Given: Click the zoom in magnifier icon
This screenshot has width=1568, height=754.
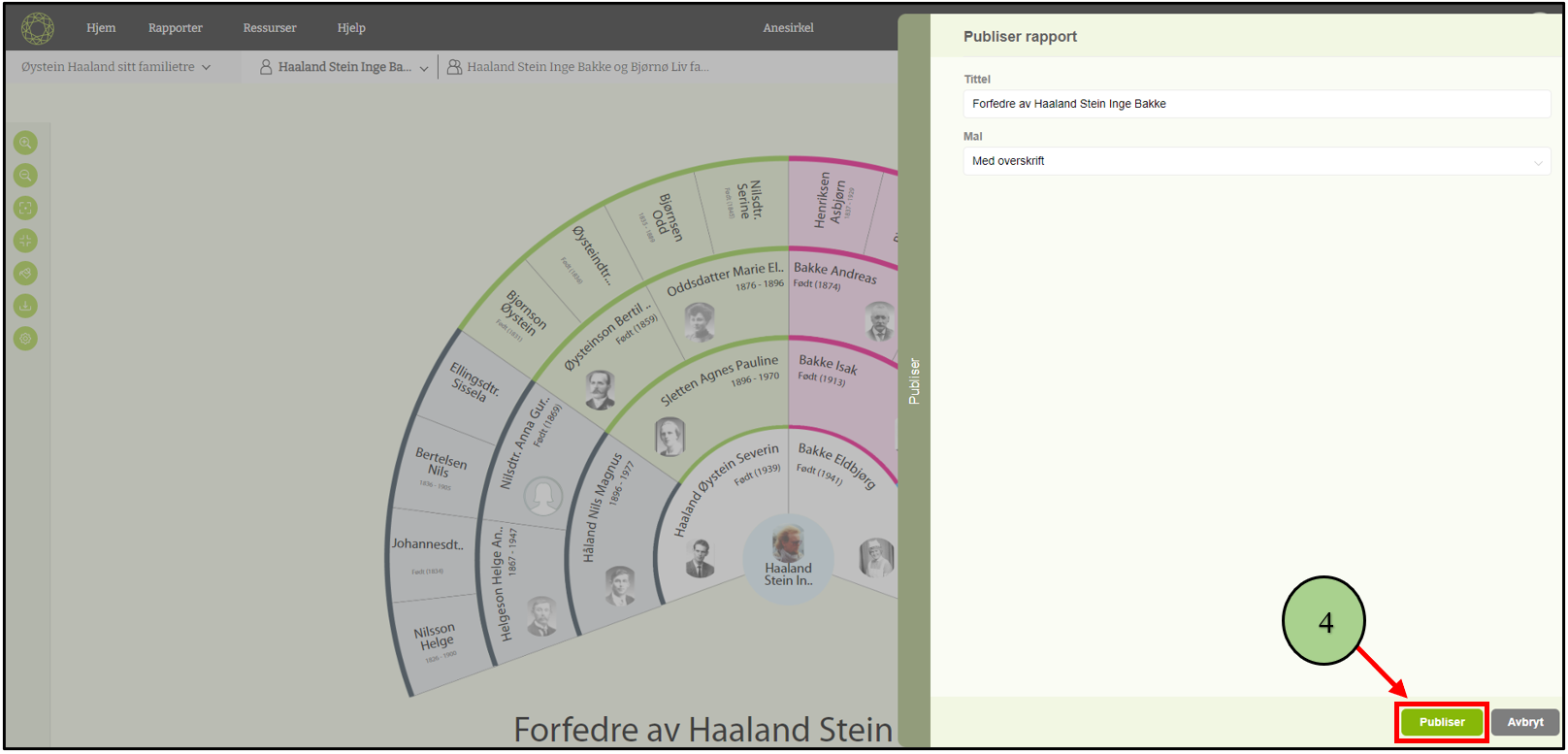Looking at the screenshot, I should 25,143.
